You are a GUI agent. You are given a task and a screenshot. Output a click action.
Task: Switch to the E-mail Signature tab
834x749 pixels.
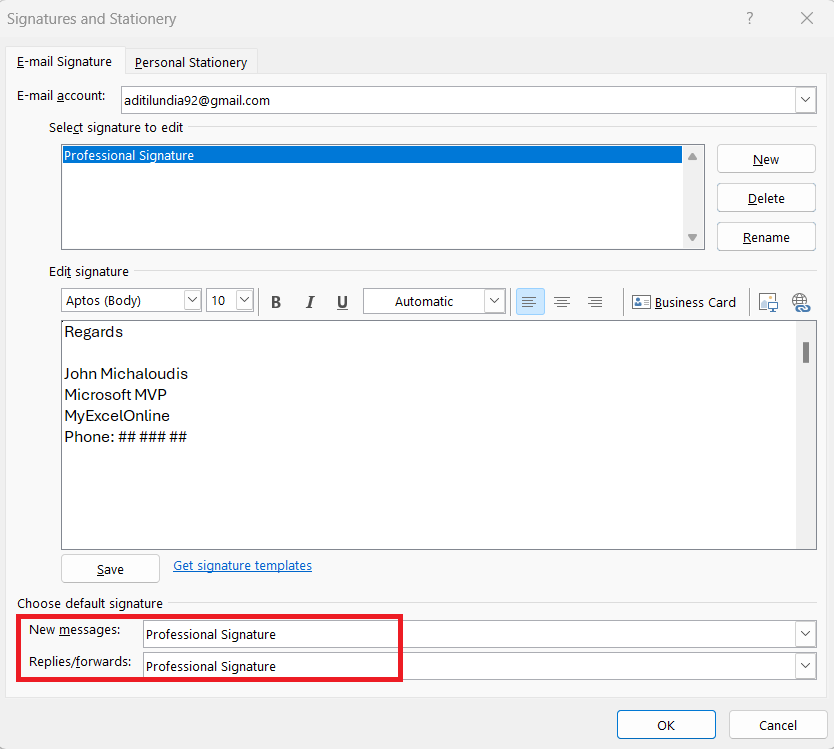(x=64, y=62)
